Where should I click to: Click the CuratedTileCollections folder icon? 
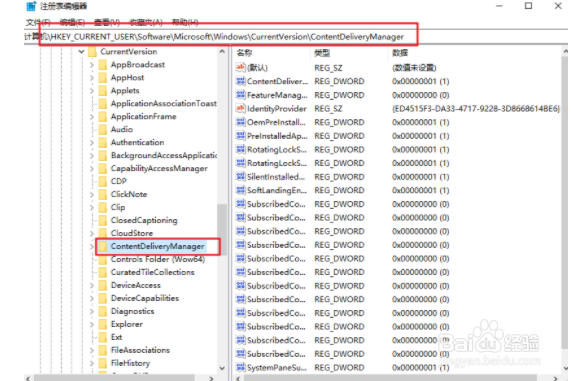[x=103, y=272]
